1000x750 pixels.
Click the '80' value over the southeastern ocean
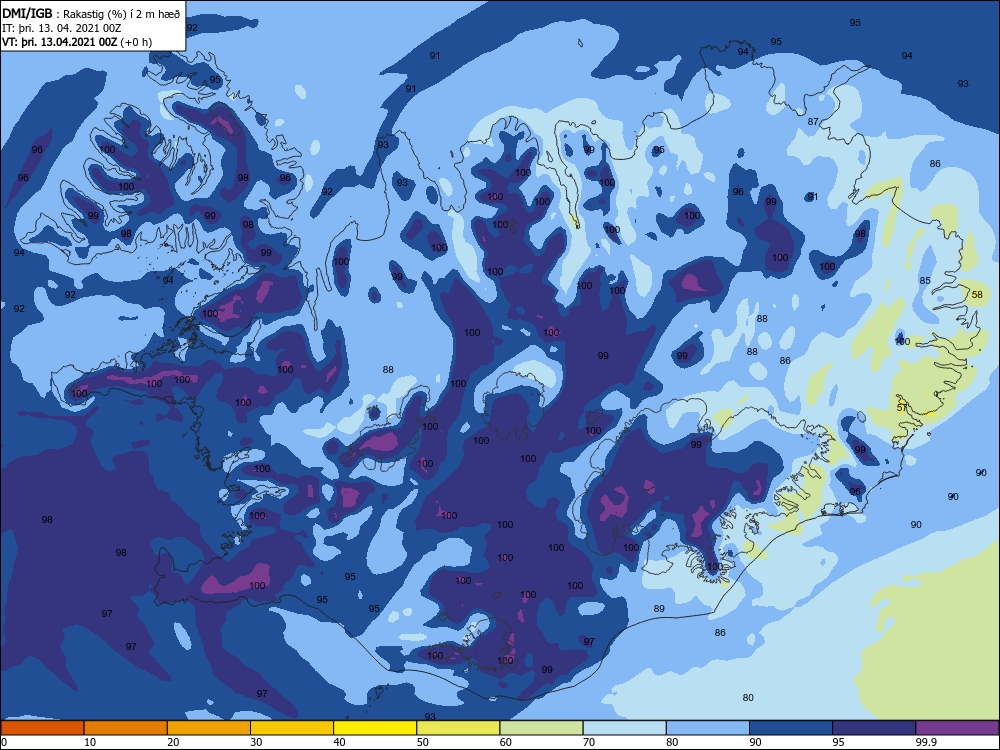click(748, 698)
